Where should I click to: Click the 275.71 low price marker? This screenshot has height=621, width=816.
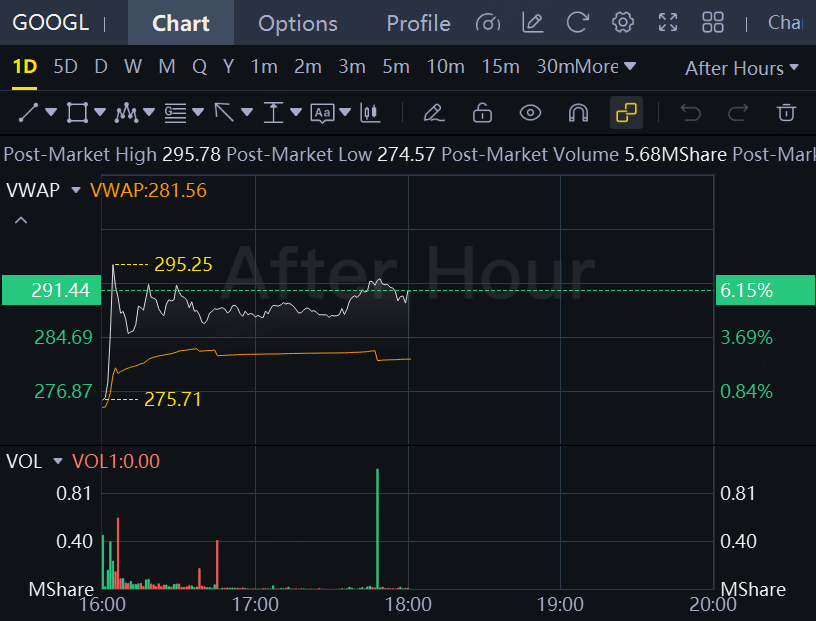coord(172,399)
